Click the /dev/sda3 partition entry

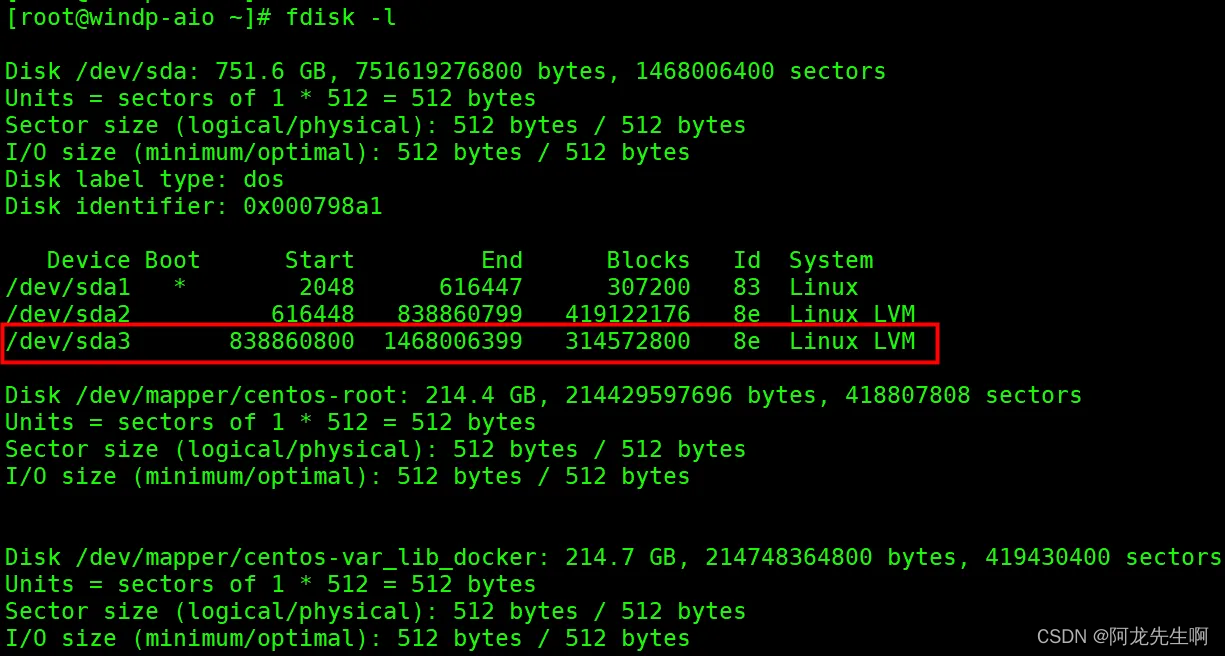(x=470, y=343)
